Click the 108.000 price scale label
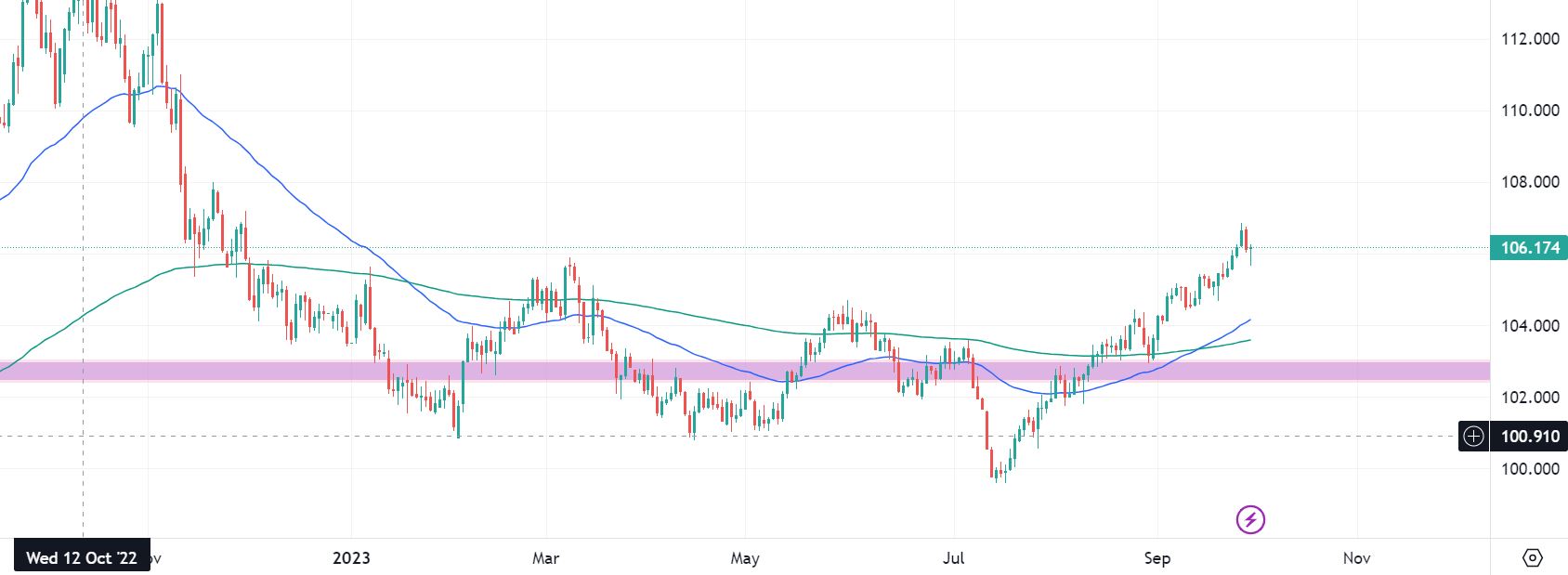The height and width of the screenshot is (575, 1568). (x=1530, y=182)
